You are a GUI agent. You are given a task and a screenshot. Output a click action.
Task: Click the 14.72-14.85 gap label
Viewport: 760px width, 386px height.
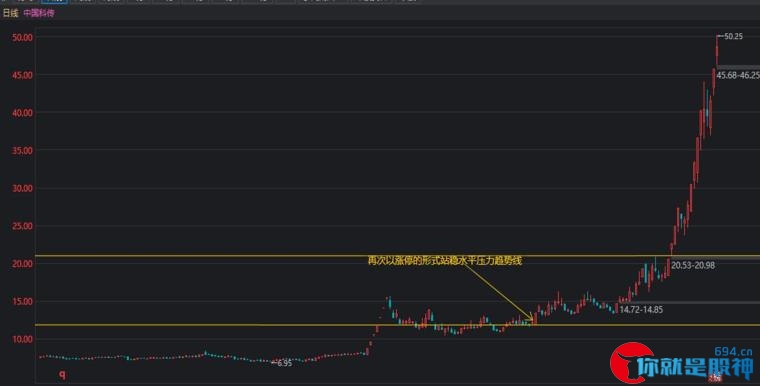[x=641, y=309]
